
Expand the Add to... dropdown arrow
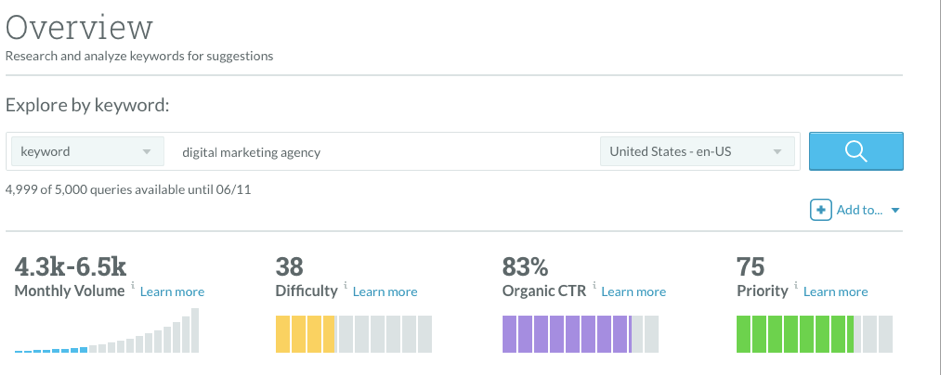pos(895,211)
